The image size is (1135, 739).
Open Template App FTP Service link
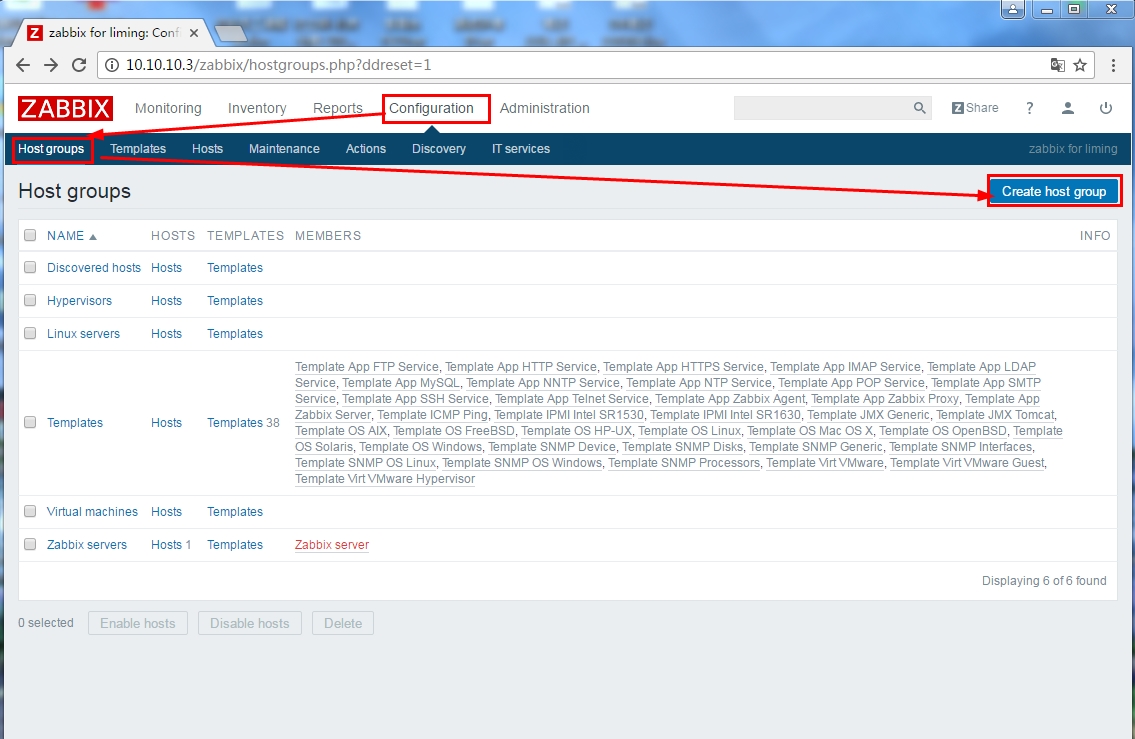[366, 367]
